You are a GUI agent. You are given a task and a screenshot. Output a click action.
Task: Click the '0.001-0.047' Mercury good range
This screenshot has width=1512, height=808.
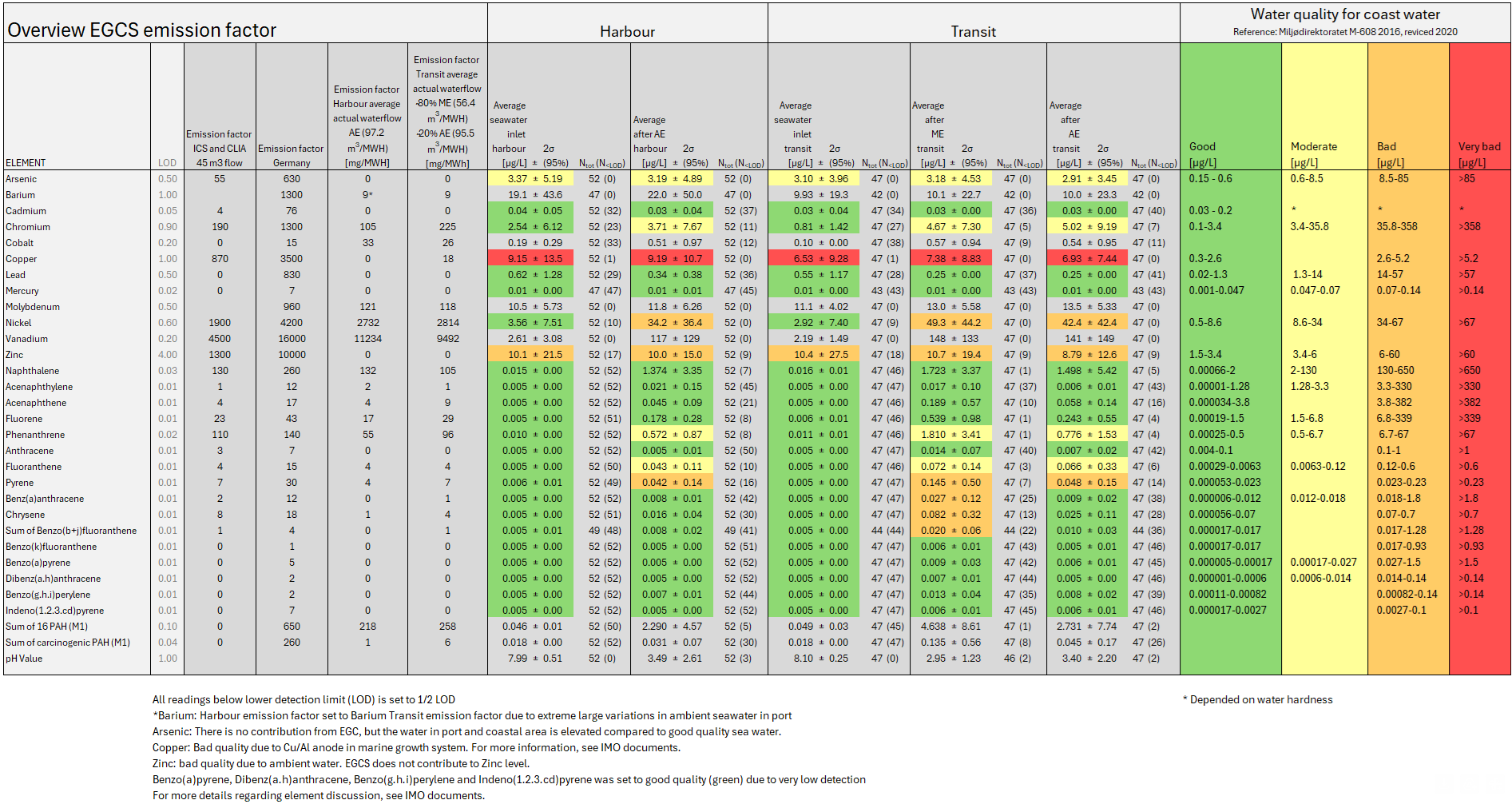[x=1216, y=291]
